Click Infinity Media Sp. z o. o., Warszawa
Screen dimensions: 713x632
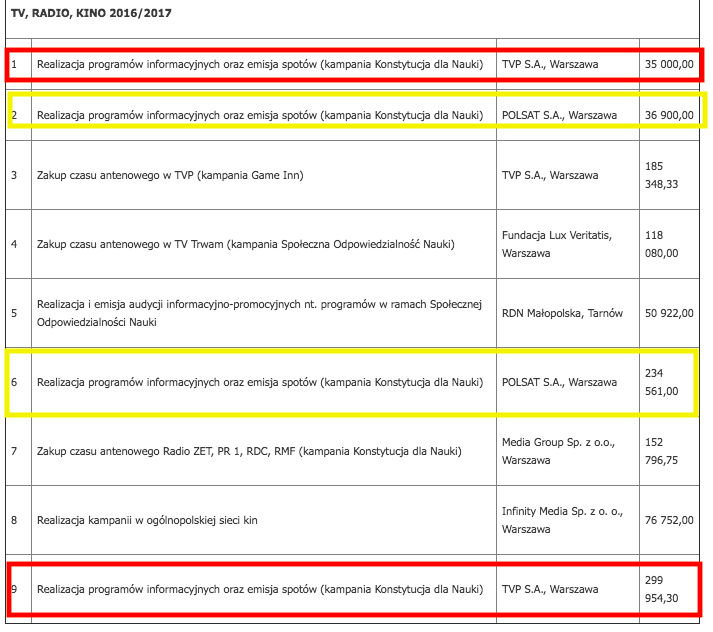pos(562,520)
